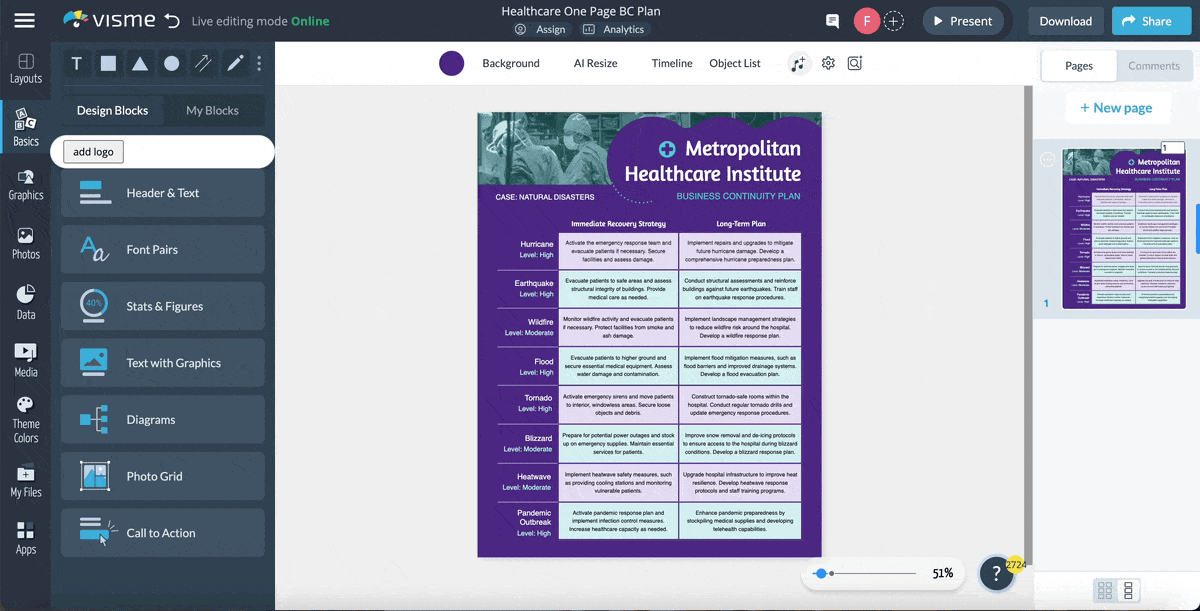Viewport: 1200px width, 611px height.
Task: Select the Text tool
Action: [x=76, y=64]
